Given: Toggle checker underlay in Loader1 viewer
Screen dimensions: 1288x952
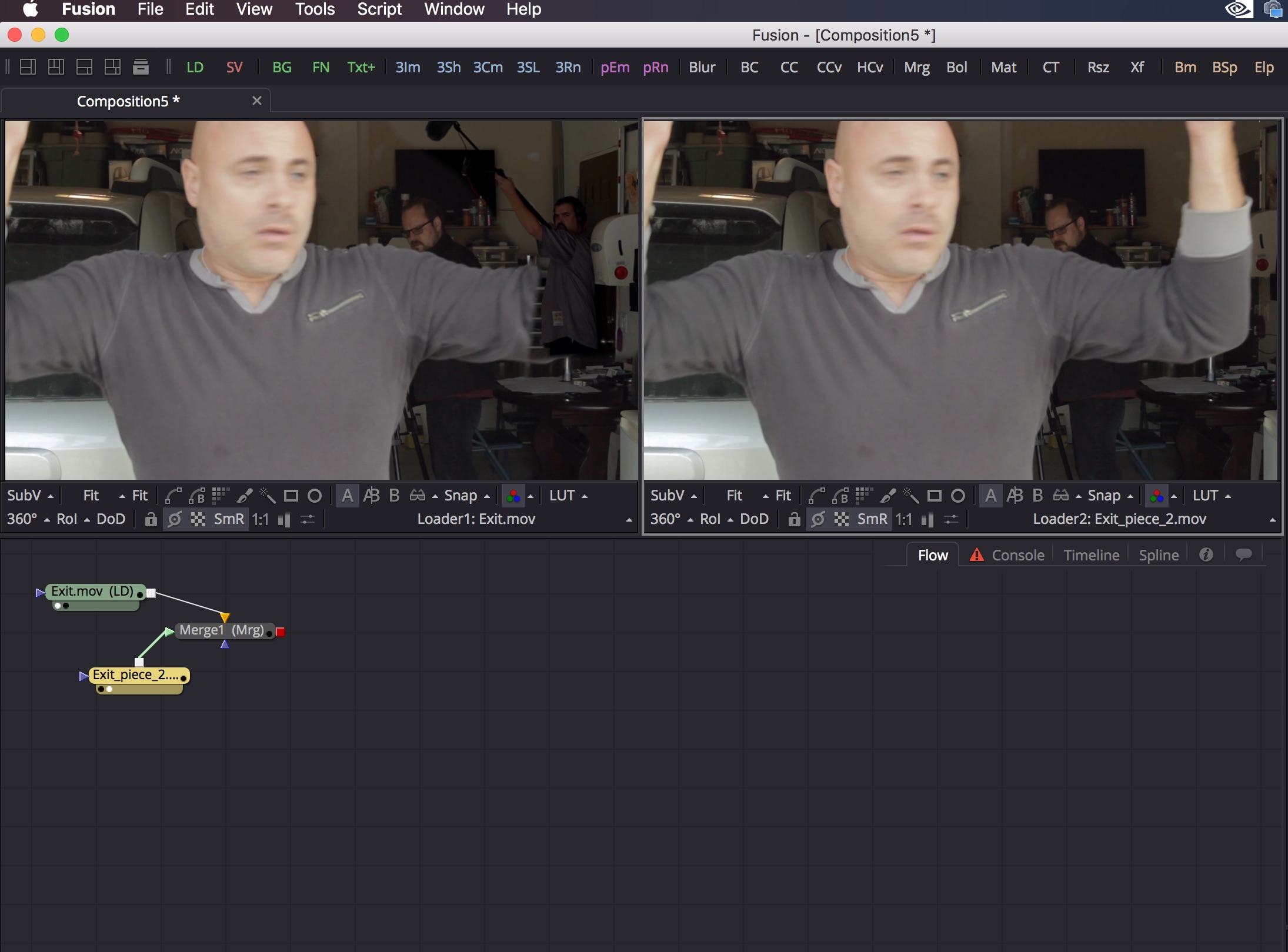Looking at the screenshot, I should [x=198, y=519].
